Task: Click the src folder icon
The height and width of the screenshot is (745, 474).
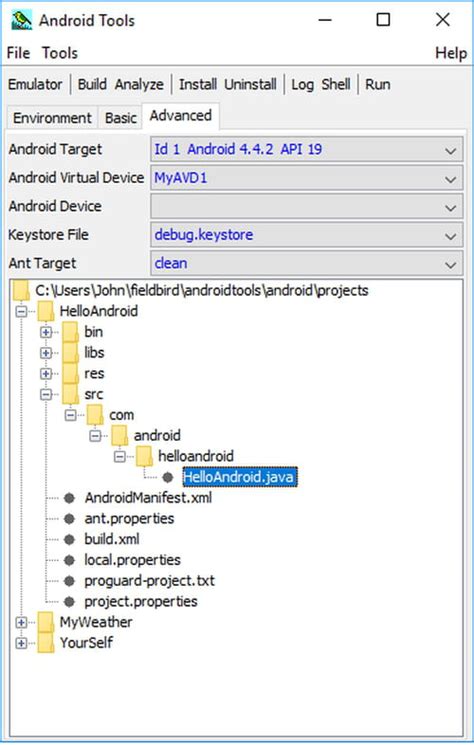Action: click(x=70, y=394)
